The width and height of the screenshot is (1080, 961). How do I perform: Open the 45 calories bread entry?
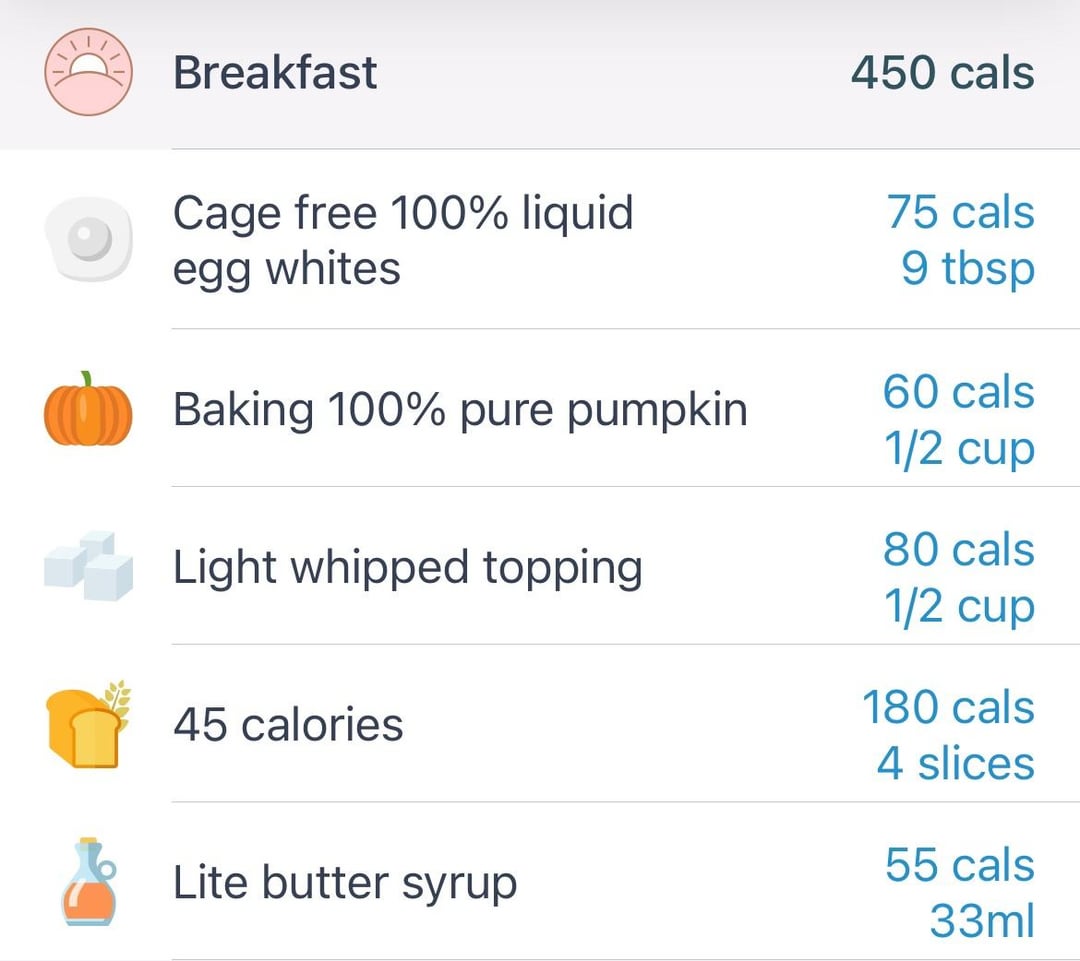click(540, 724)
